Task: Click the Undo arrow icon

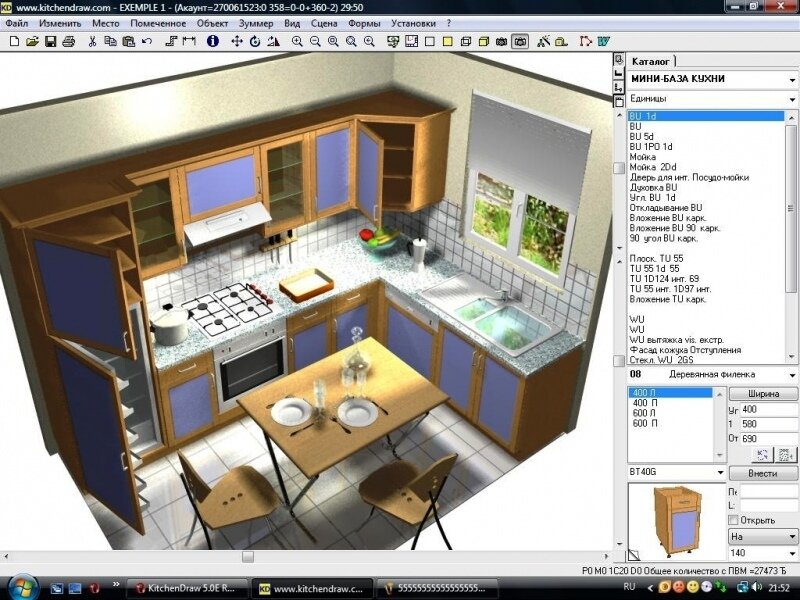Action: point(147,42)
